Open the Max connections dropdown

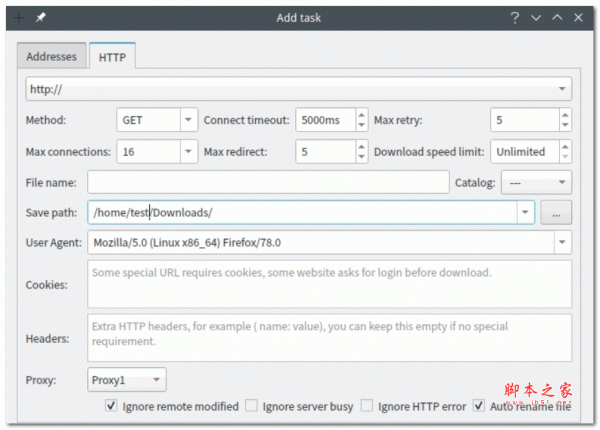point(188,151)
